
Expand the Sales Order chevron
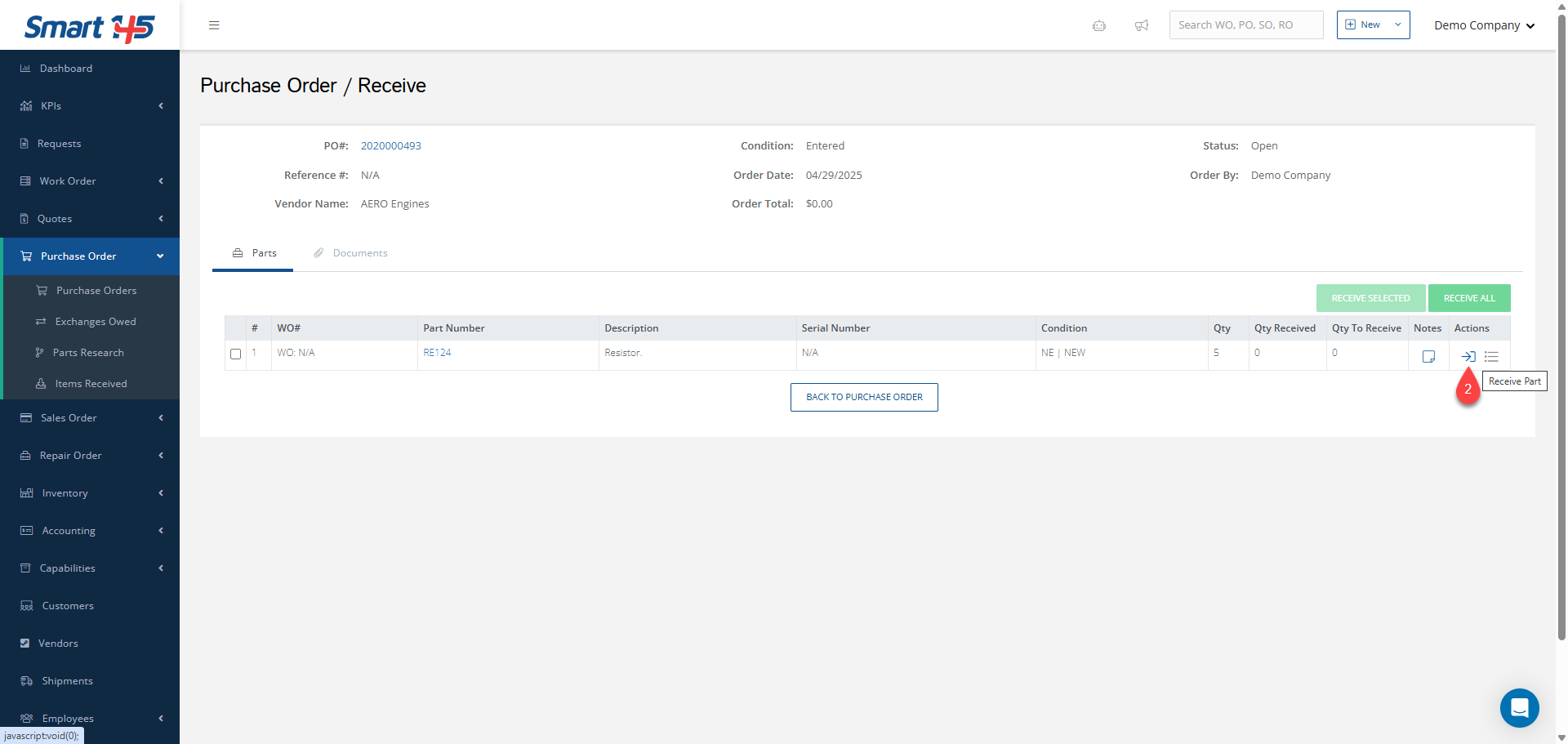coord(161,418)
